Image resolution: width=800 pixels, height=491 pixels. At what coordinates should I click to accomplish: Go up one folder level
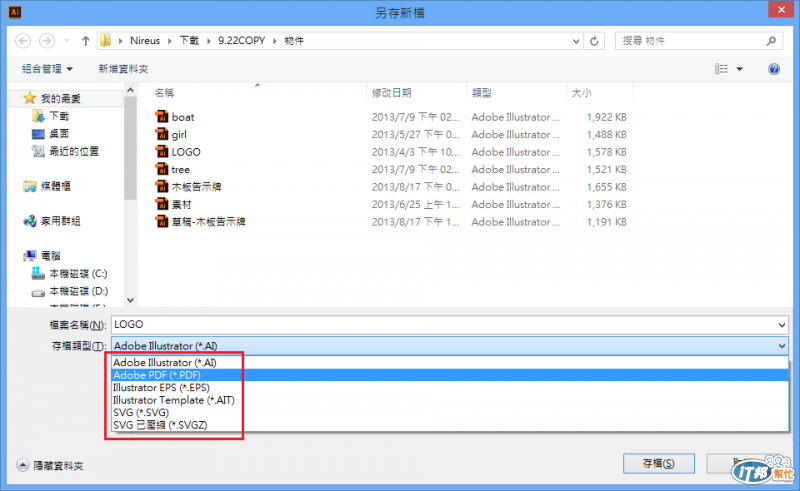(x=85, y=41)
